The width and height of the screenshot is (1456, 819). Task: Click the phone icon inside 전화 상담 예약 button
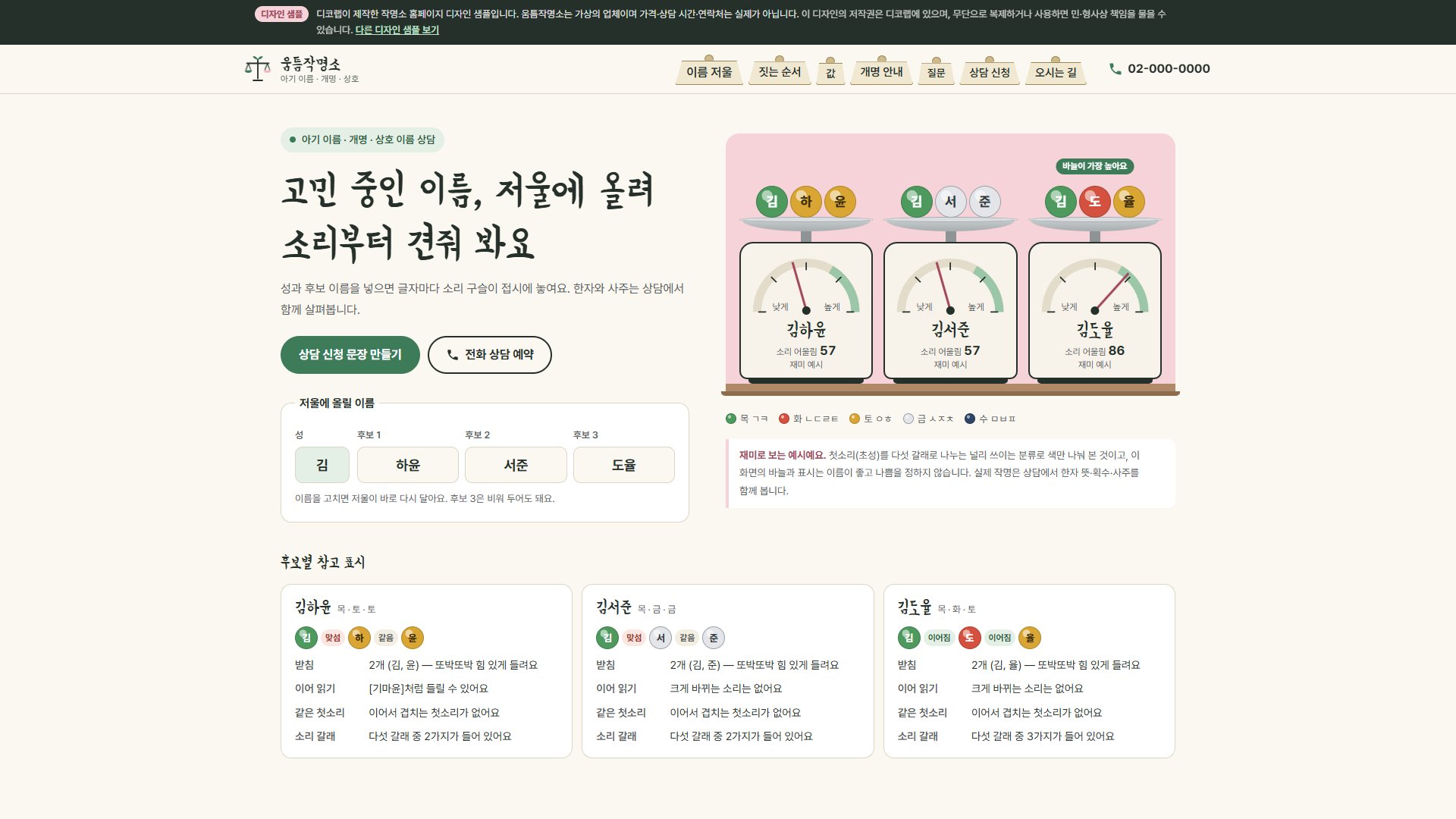point(453,355)
